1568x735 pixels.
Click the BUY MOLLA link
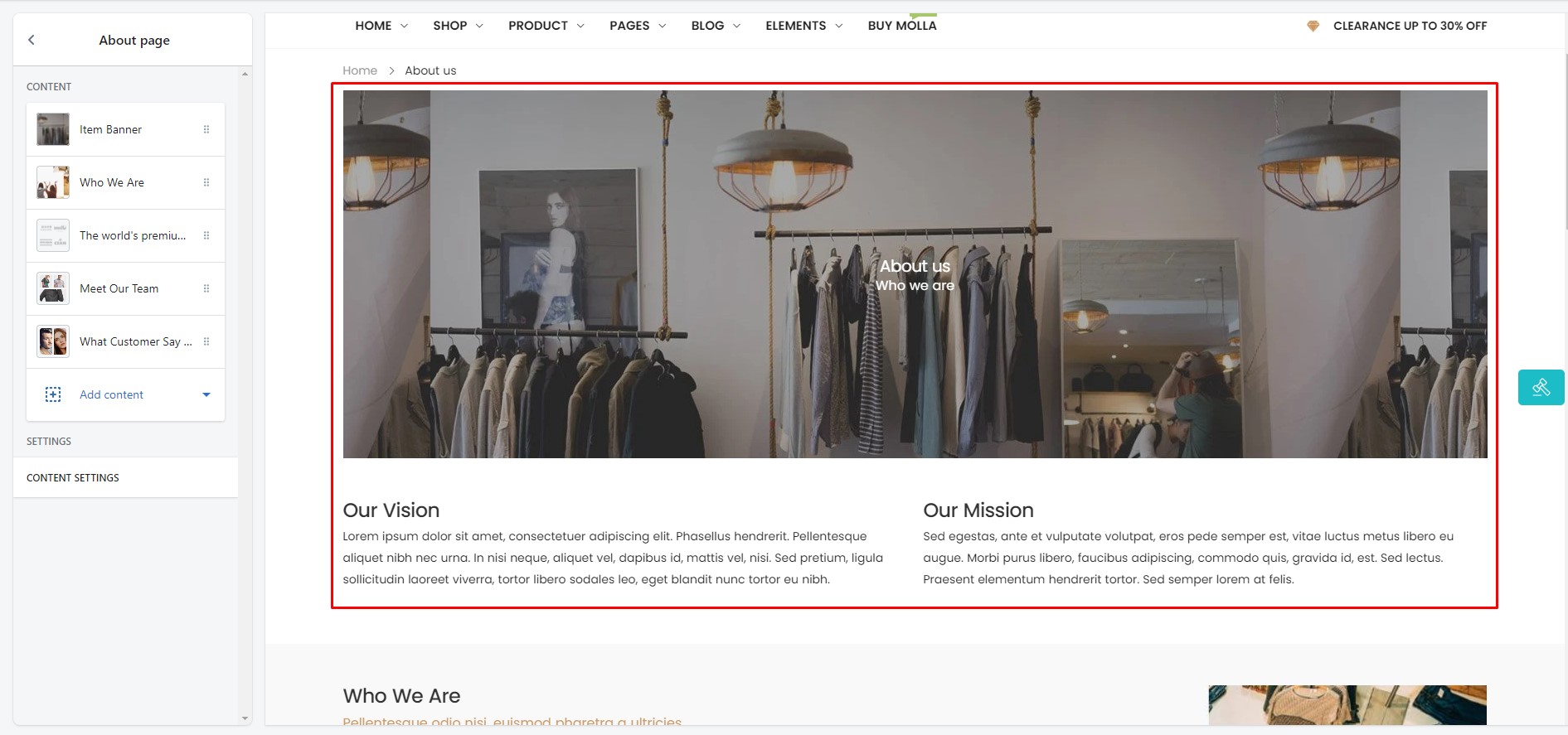coord(902,26)
